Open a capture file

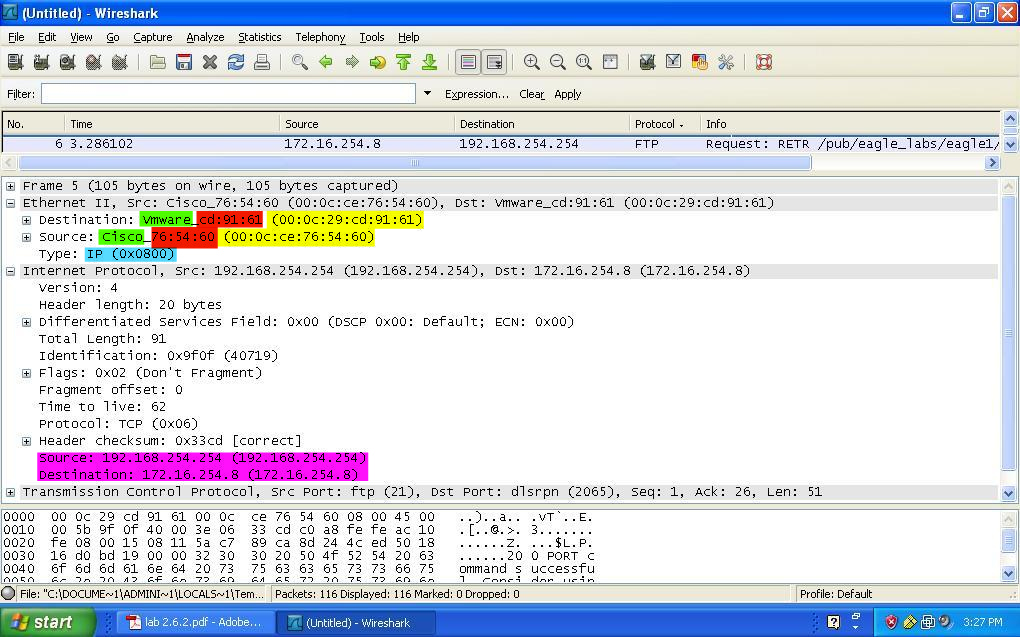(157, 62)
